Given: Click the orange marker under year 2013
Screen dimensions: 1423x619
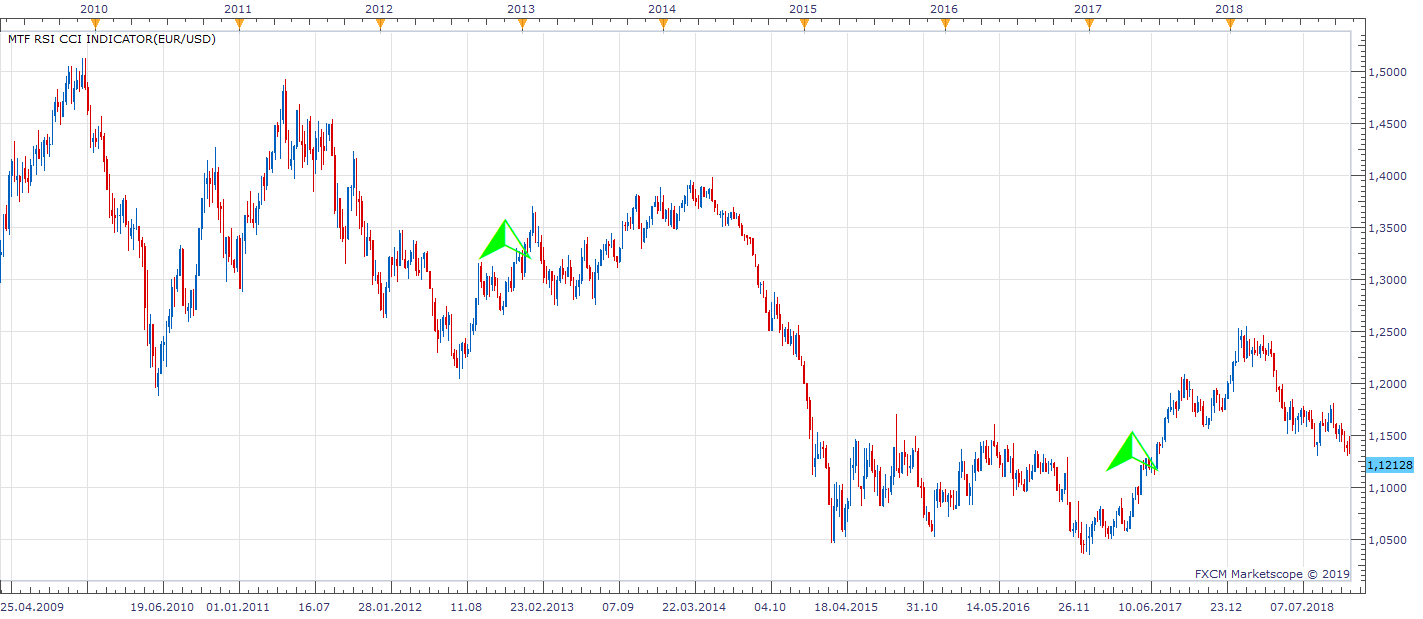Looking at the screenshot, I should click(521, 24).
